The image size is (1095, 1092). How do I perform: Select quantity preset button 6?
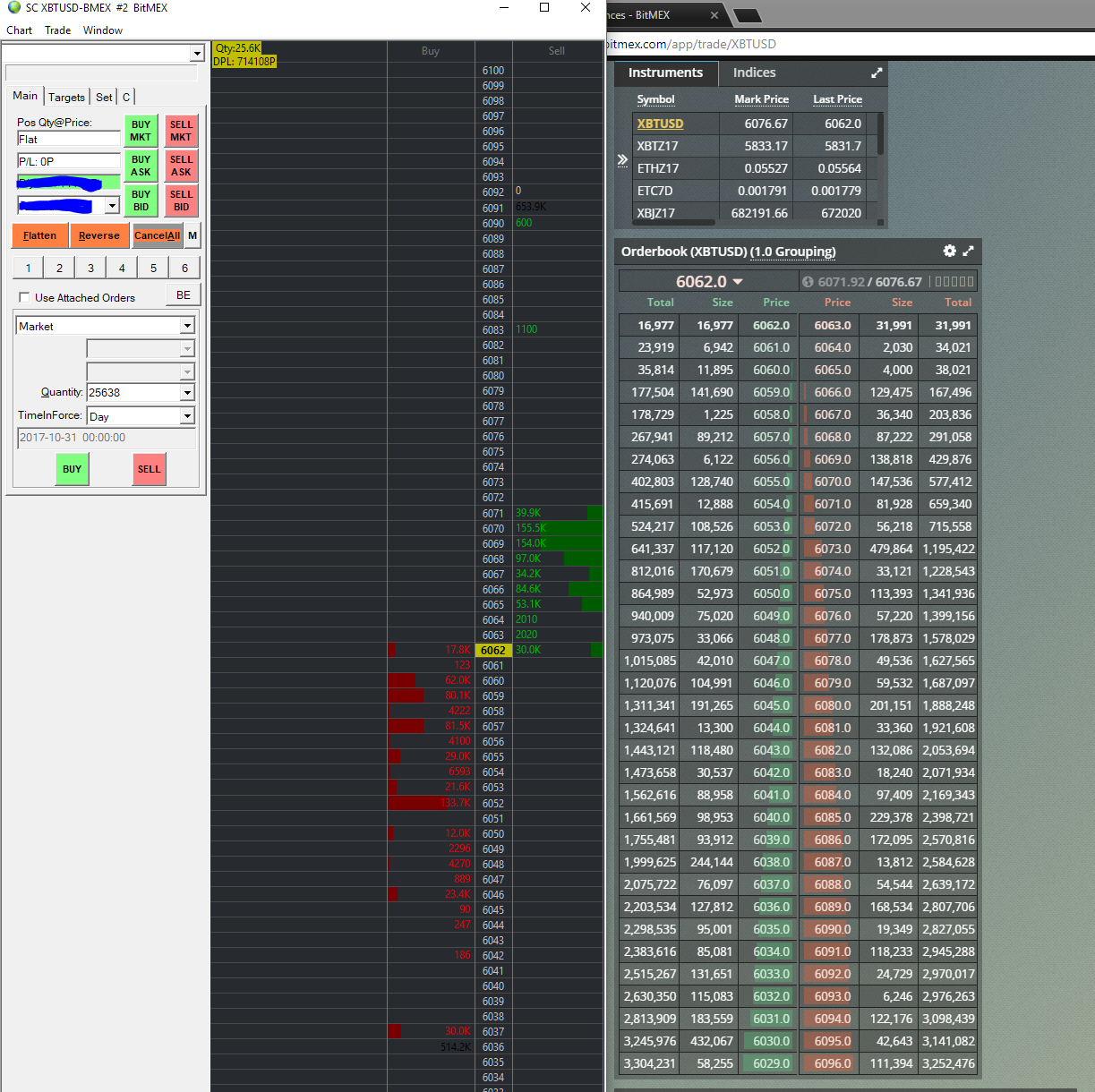click(184, 268)
